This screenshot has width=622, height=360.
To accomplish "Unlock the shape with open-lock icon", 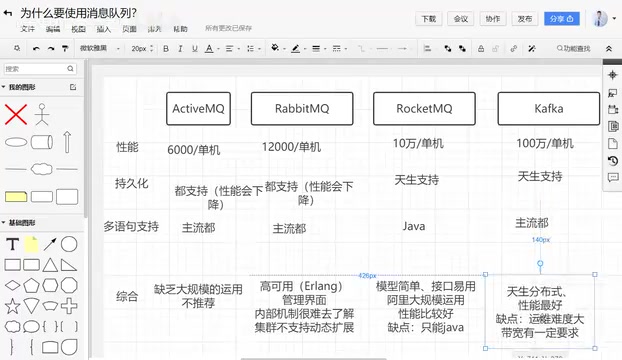I will pyautogui.click(x=495, y=48).
